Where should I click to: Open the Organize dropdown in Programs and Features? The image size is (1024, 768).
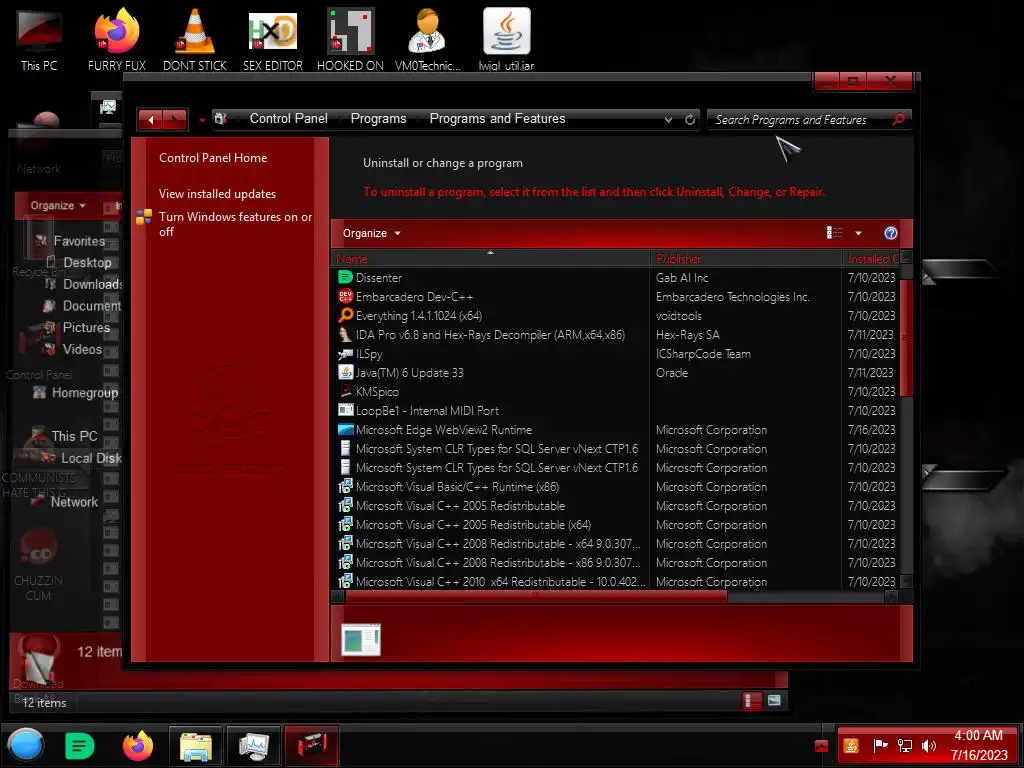click(372, 233)
